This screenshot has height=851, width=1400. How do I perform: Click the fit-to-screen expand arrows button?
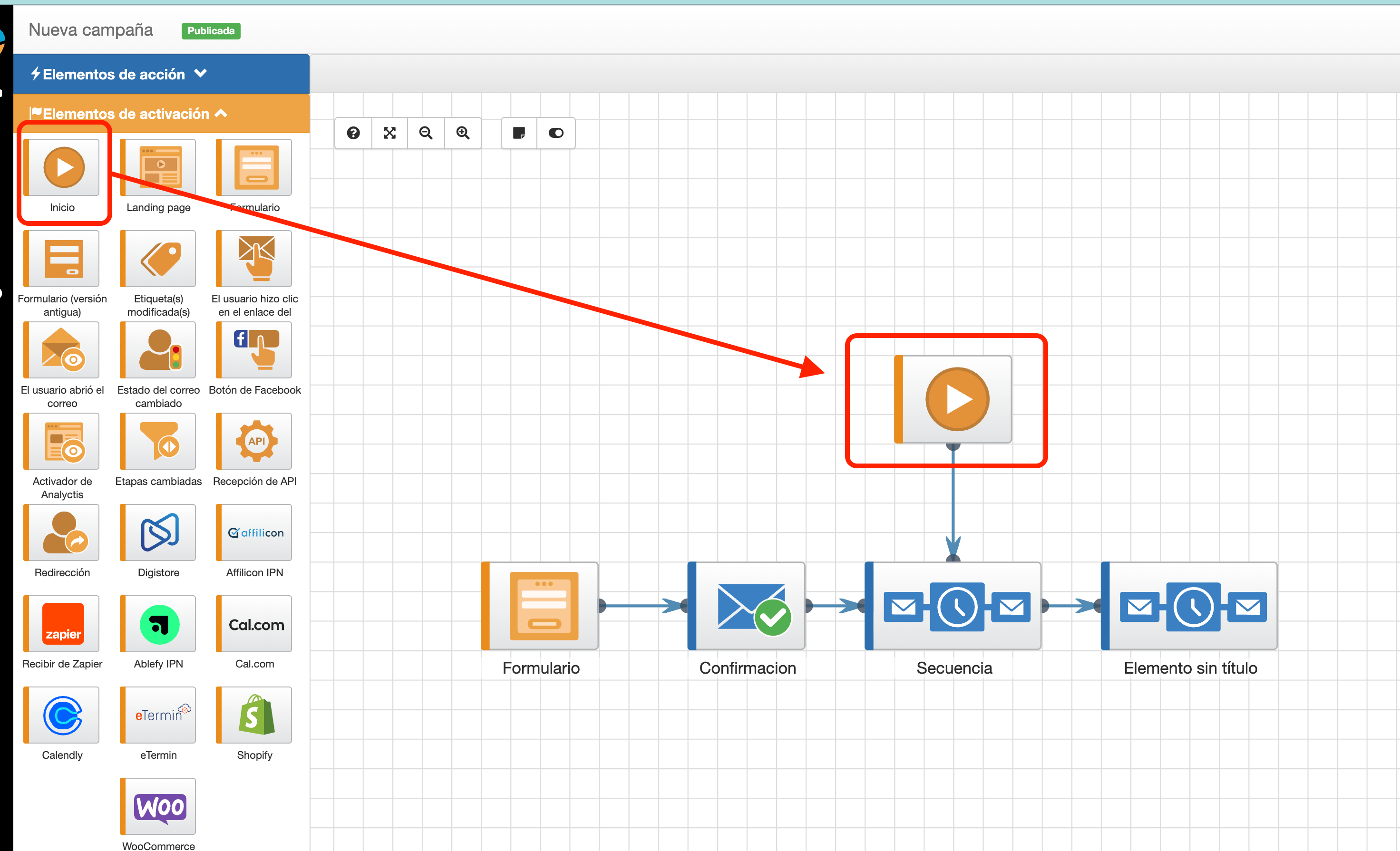point(390,133)
